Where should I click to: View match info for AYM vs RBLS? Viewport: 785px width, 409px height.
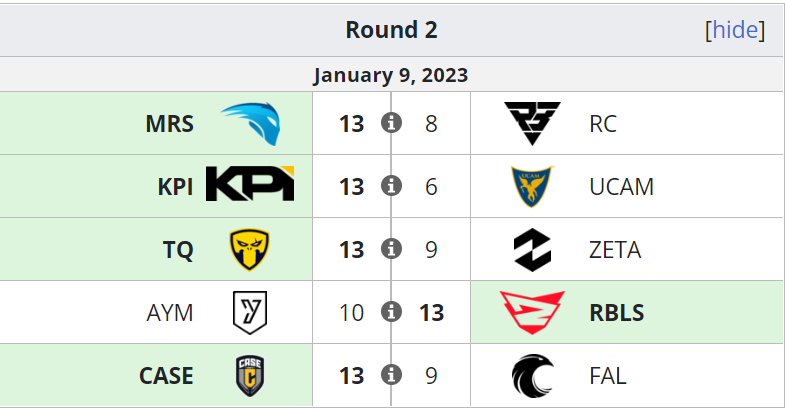tap(391, 312)
